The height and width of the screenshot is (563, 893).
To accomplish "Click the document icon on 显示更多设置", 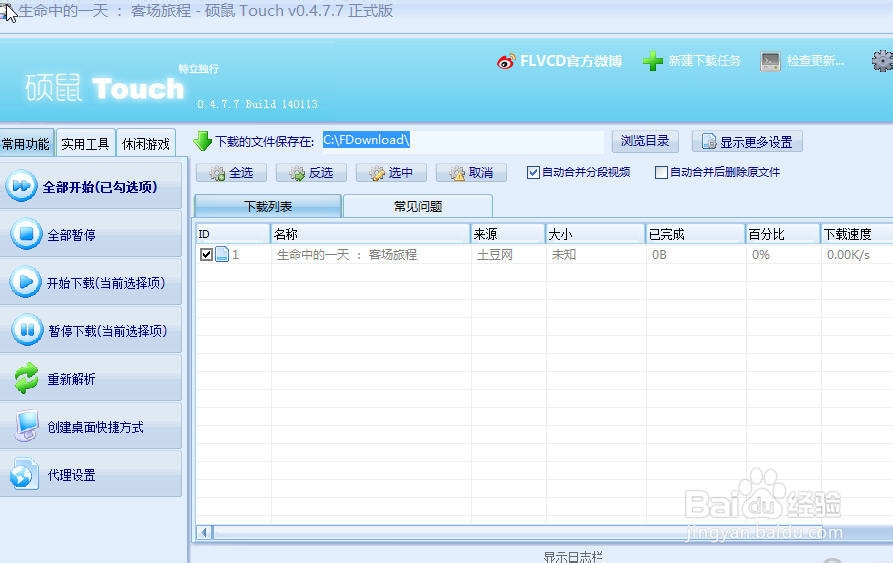I will pos(709,141).
